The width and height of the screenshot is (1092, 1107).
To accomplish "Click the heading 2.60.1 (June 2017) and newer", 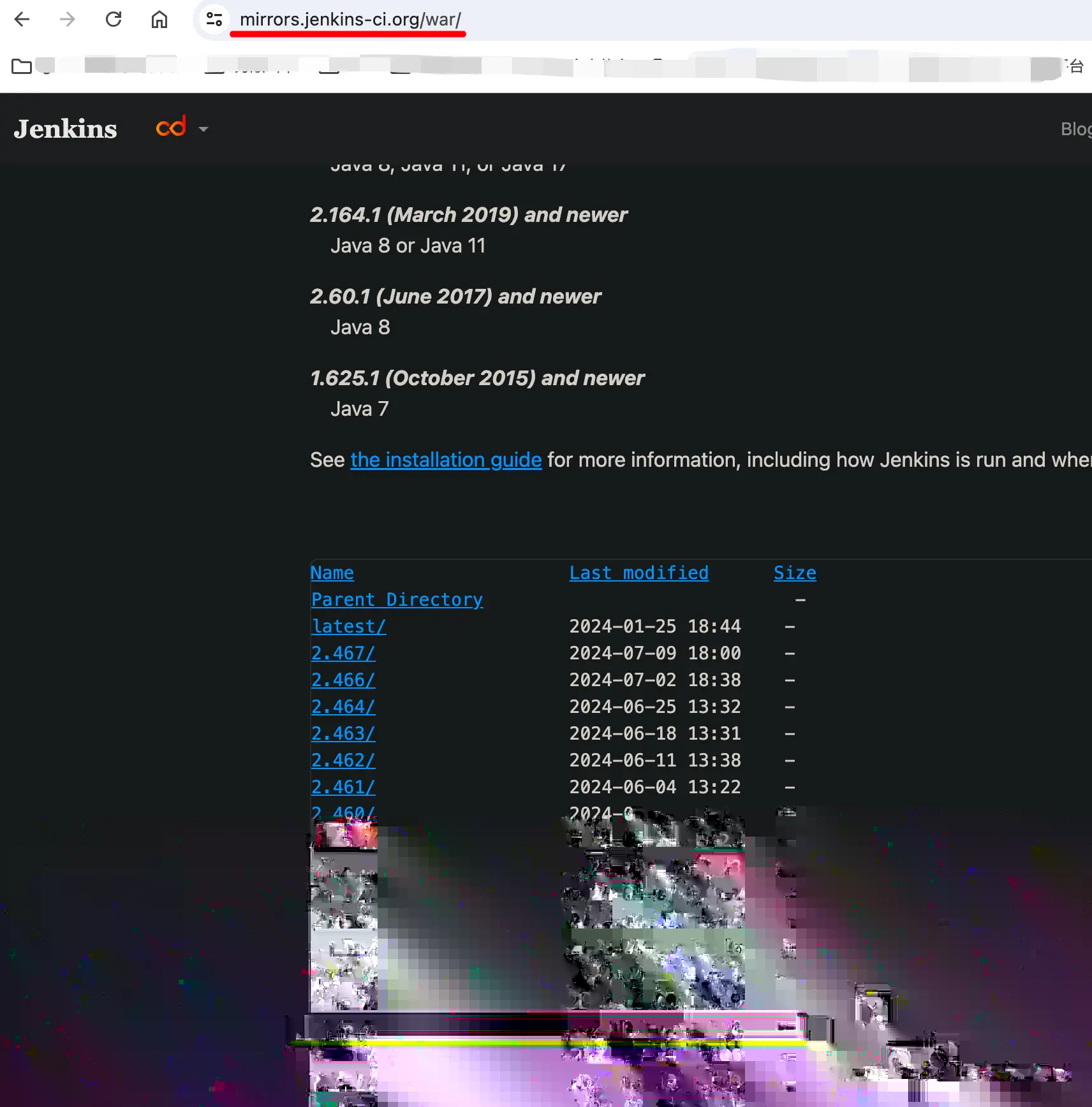I will click(x=455, y=297).
